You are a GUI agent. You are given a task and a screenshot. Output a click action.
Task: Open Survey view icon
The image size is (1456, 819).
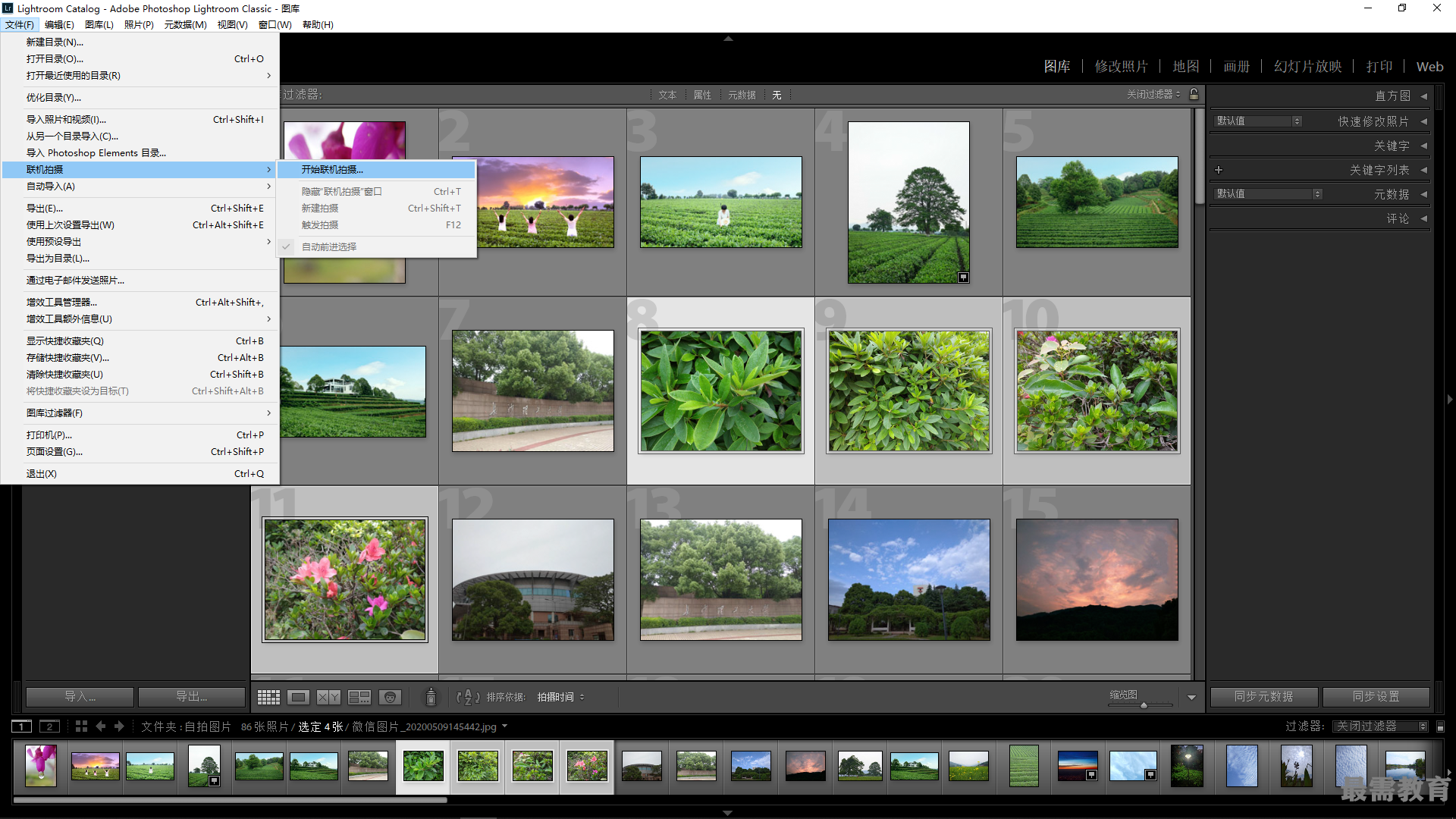pos(359,697)
